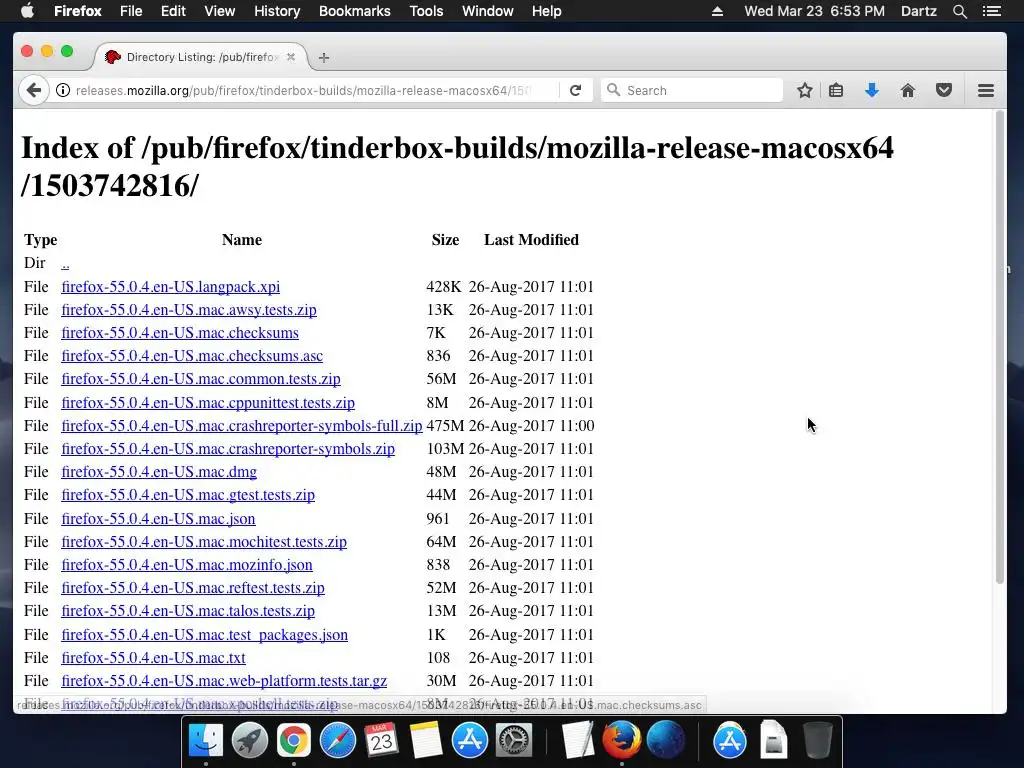Download mac.reftest.tests.zip file
1024x768 pixels.
[193, 588]
